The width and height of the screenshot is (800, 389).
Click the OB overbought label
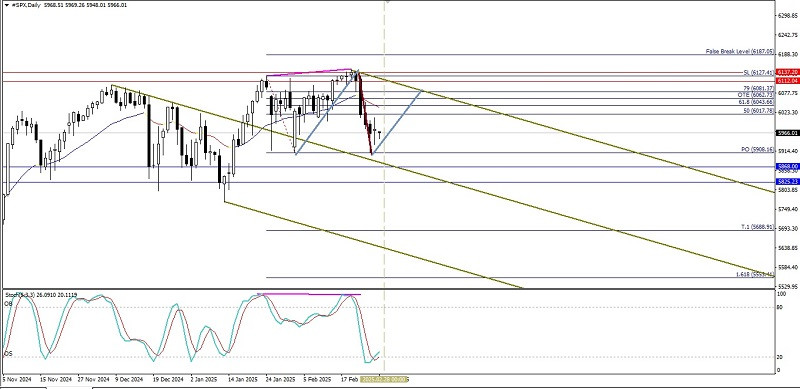click(x=8, y=304)
